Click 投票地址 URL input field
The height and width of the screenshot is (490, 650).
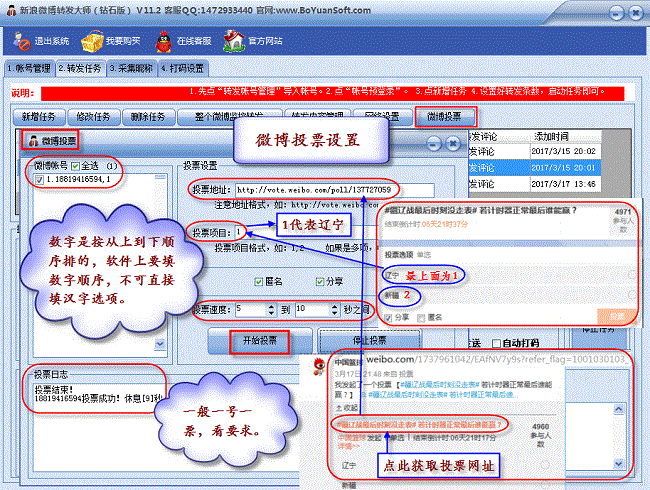coord(335,190)
